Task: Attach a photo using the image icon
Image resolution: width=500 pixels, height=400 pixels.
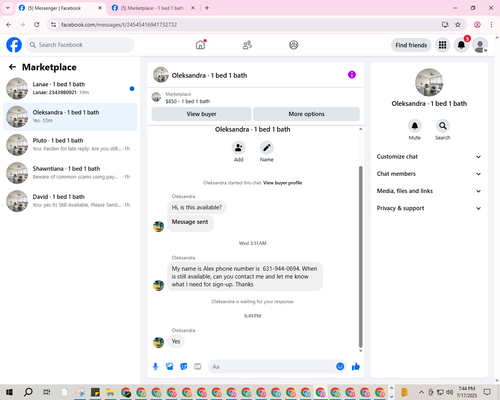Action: click(x=170, y=367)
